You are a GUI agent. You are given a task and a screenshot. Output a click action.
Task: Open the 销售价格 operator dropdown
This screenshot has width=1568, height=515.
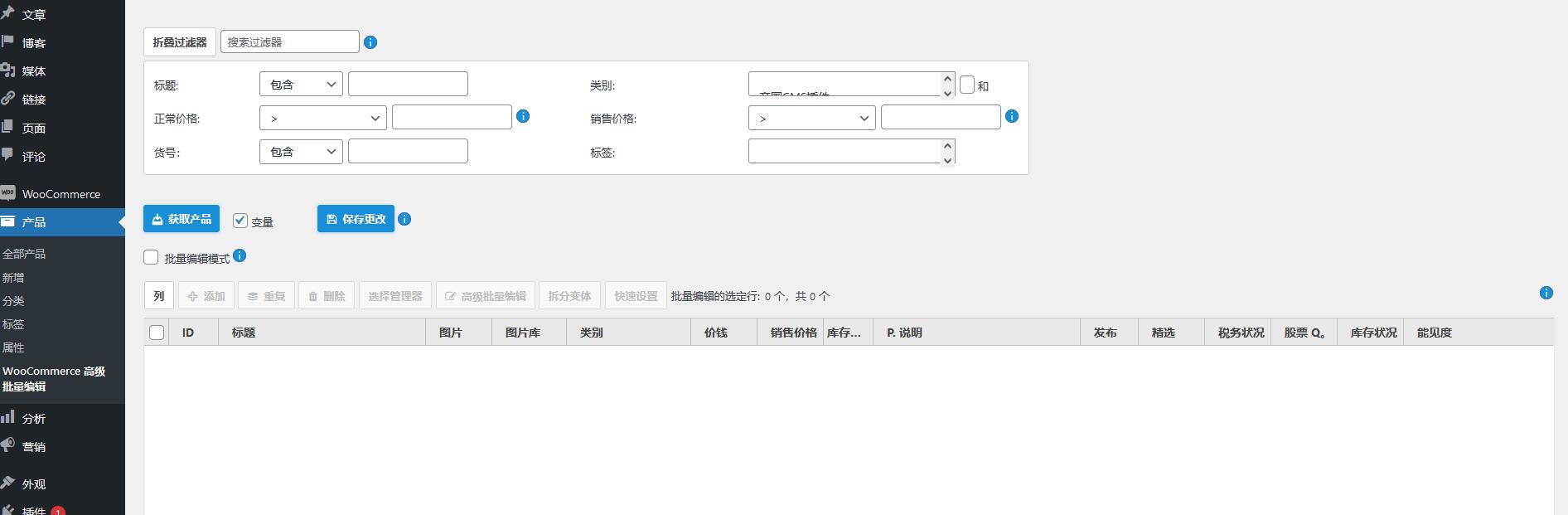tap(812, 118)
